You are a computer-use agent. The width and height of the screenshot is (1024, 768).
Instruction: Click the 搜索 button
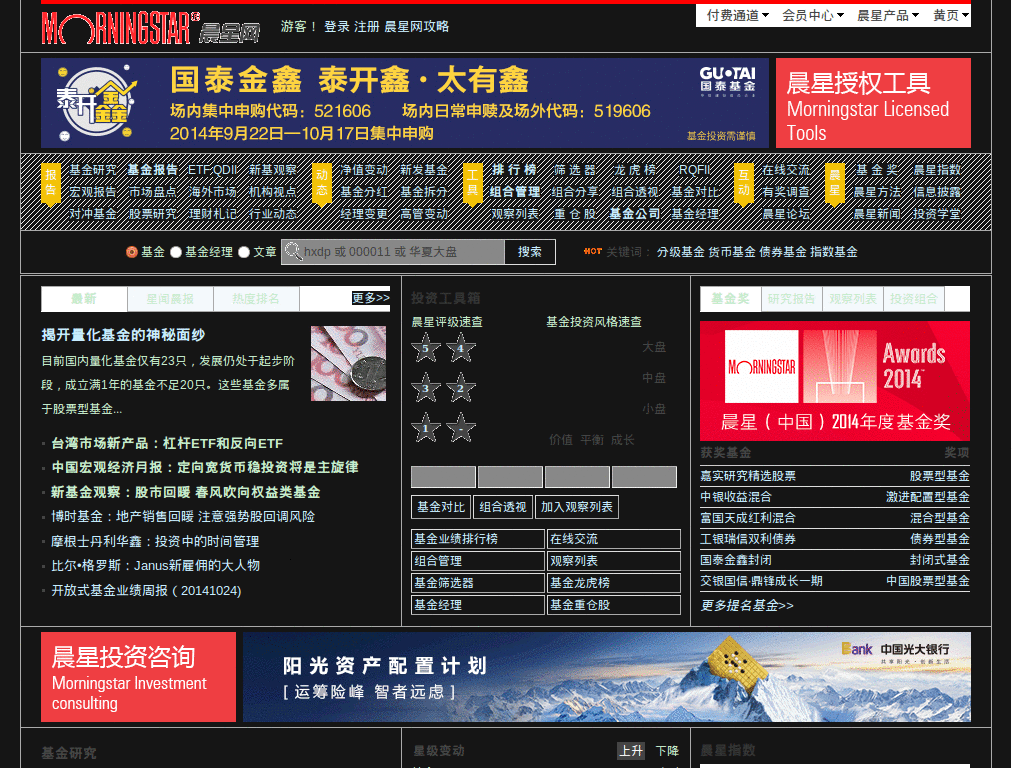click(x=530, y=252)
